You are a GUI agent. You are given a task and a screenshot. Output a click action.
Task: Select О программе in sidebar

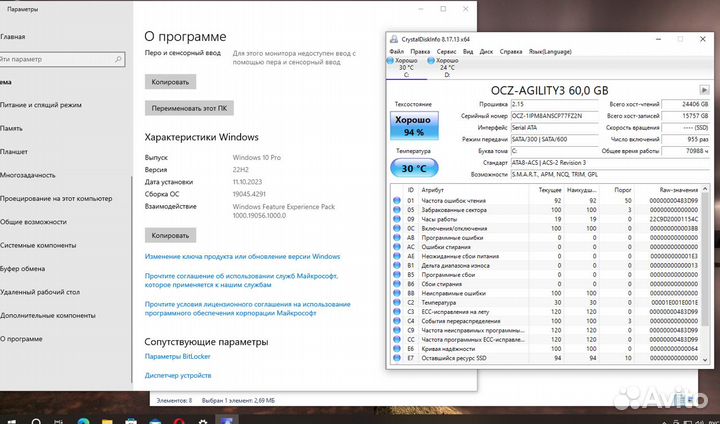point(21,339)
